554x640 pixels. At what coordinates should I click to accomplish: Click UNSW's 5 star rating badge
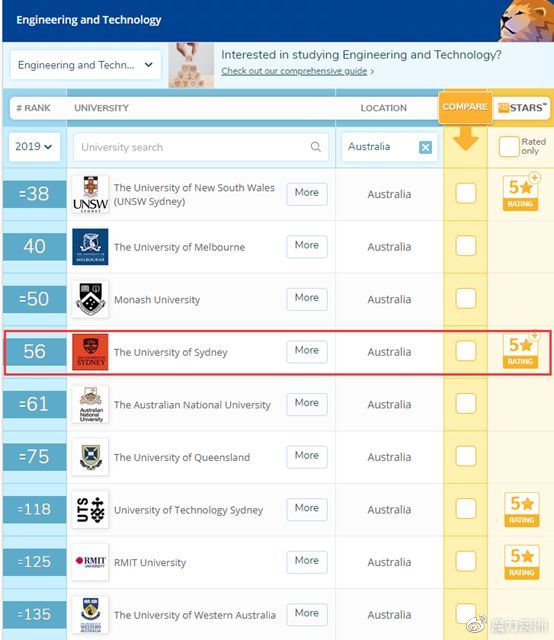click(x=521, y=193)
